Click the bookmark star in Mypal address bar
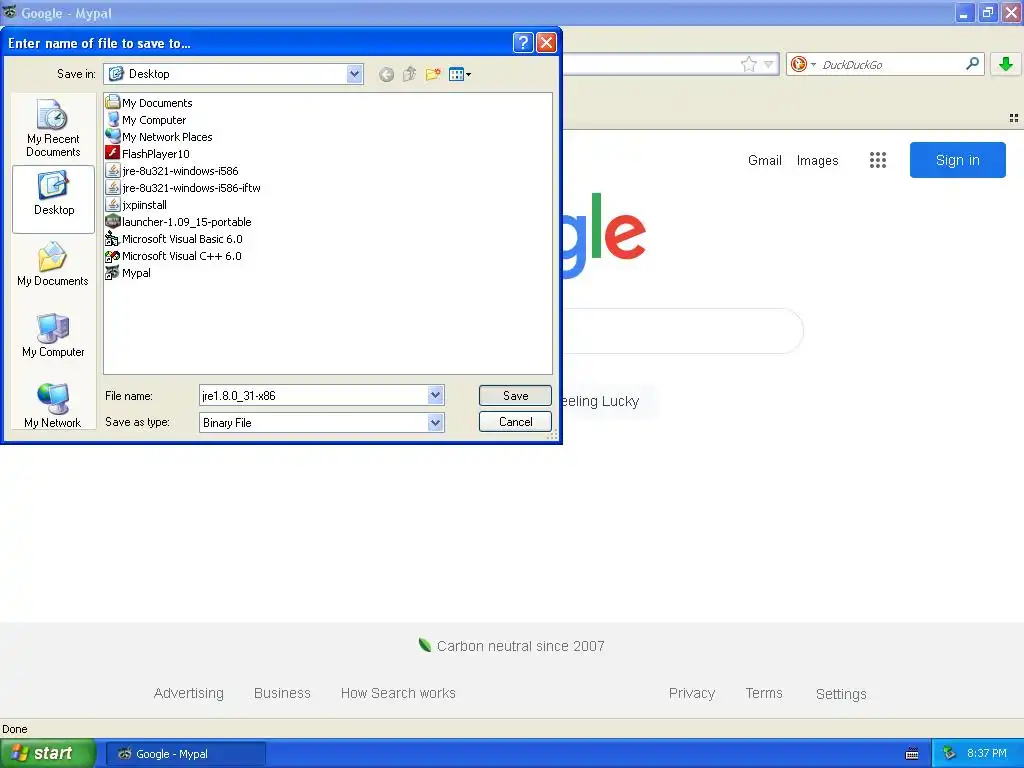The width and height of the screenshot is (1024, 768). tap(748, 64)
